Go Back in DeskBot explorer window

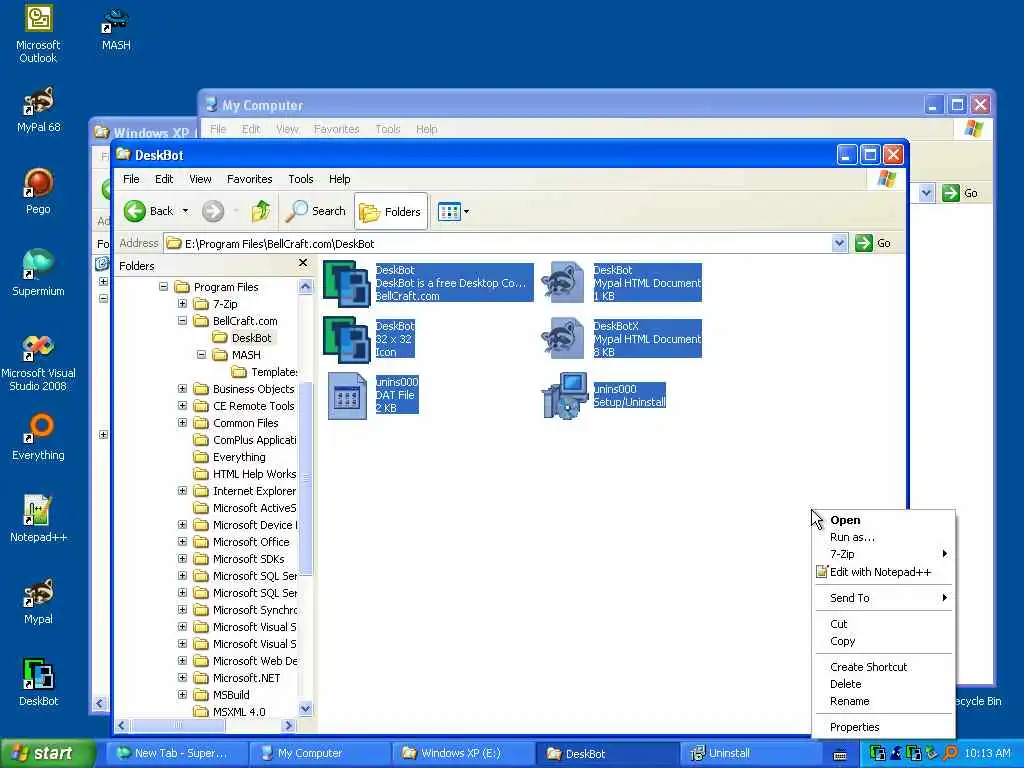coord(149,211)
